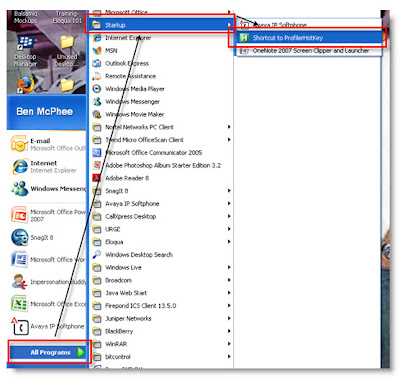Open Internet Explorer pinned Internet item
Viewport: 400px width, 378px height.
pos(48,166)
